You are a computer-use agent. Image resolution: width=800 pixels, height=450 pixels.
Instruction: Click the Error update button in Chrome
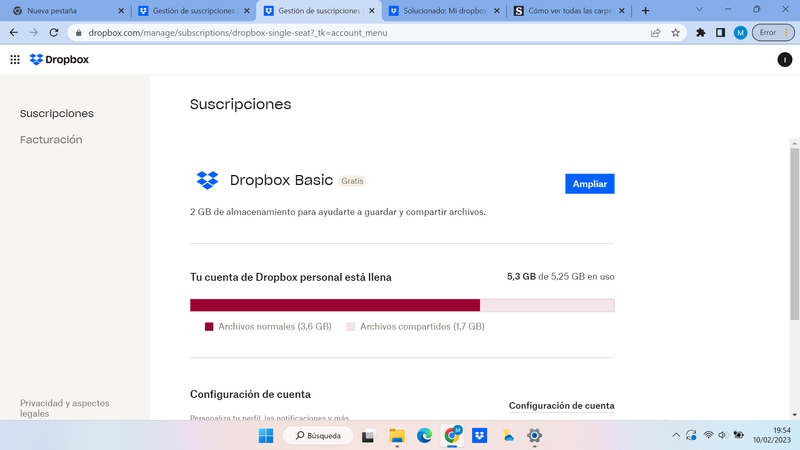(x=773, y=33)
